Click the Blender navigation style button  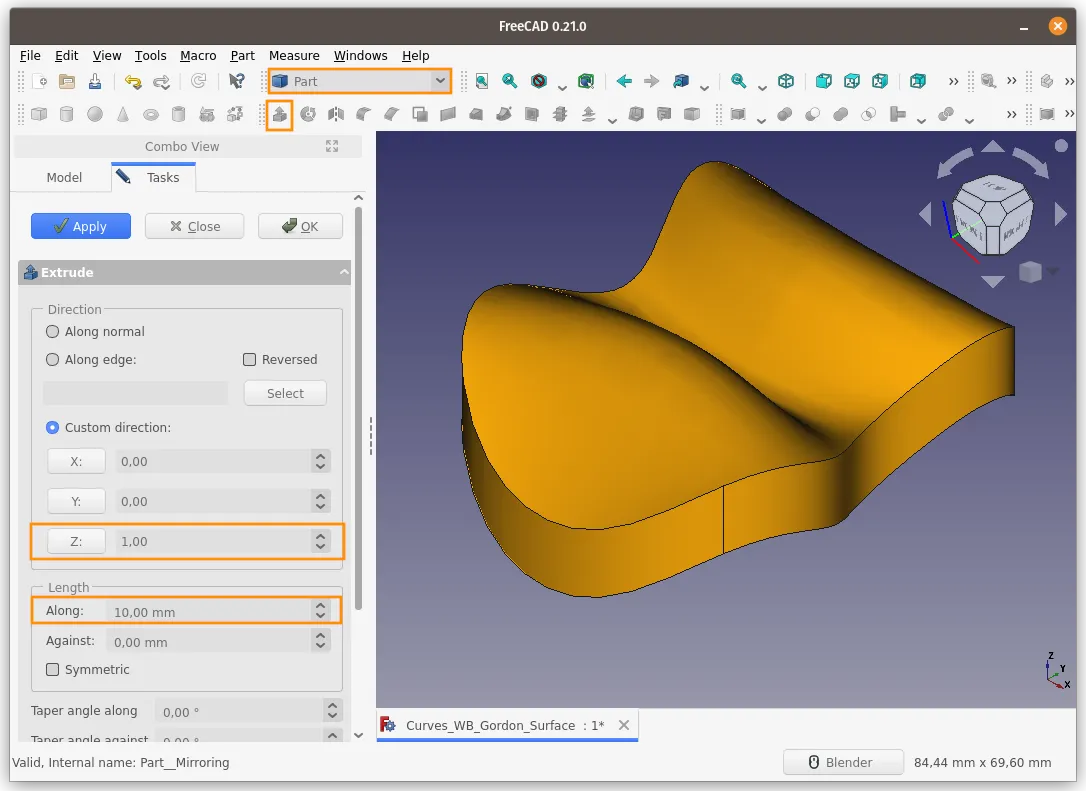843,763
